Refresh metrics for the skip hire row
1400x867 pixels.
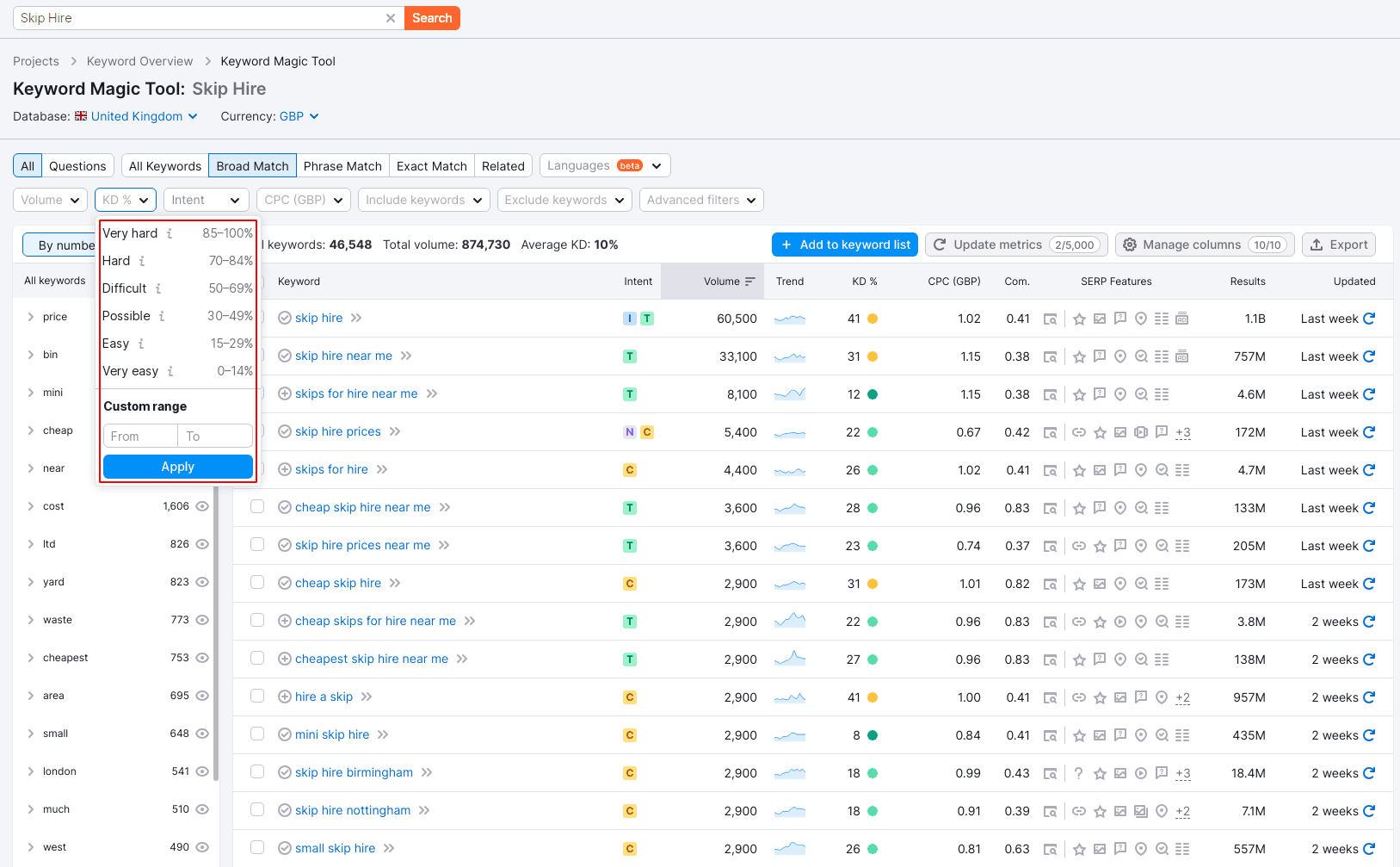click(x=1369, y=319)
